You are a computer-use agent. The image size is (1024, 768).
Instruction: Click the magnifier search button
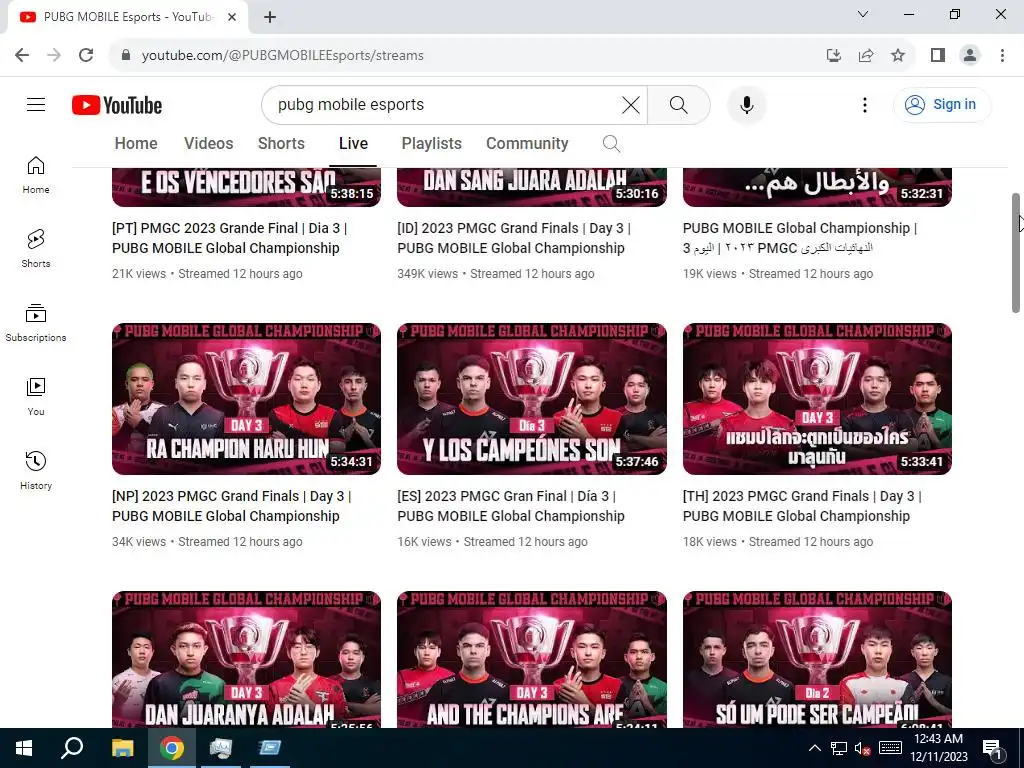[x=679, y=104]
